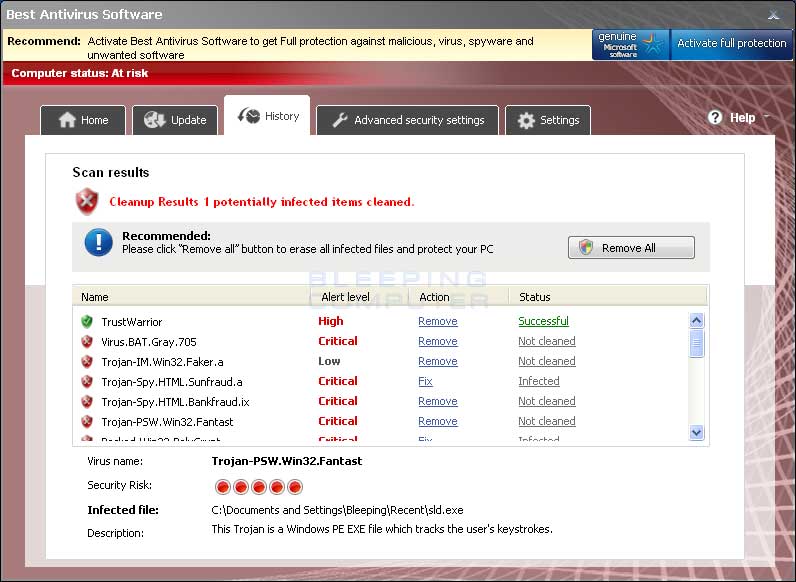This screenshot has width=796, height=582.
Task: Click the Low alert level of Trojan-IM.Win32.Faker.a
Action: click(x=329, y=361)
